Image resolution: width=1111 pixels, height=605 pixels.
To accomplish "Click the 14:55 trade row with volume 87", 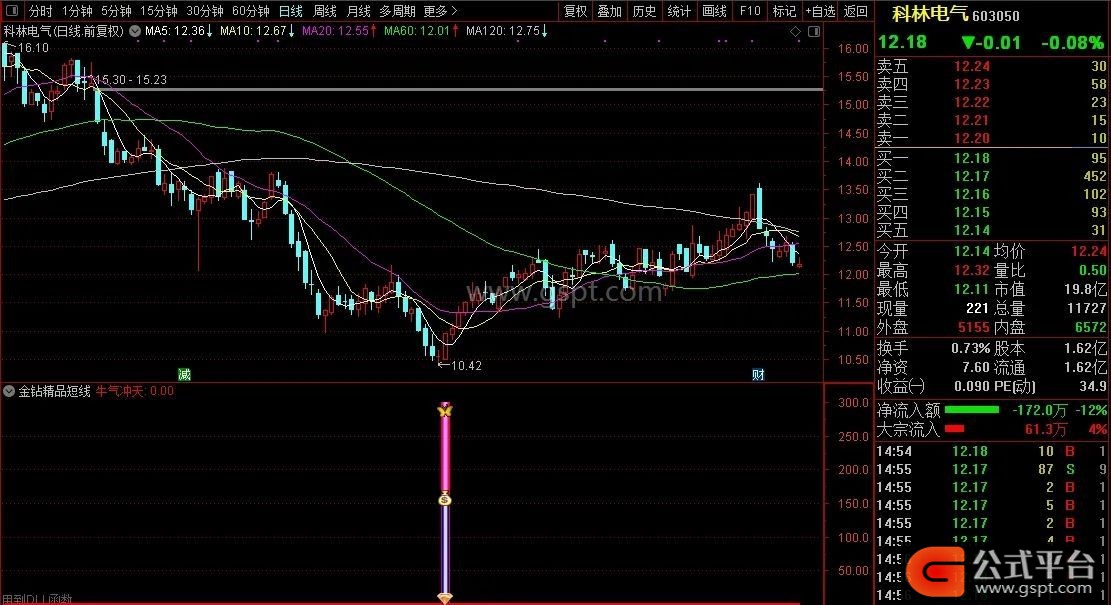I will (992, 469).
